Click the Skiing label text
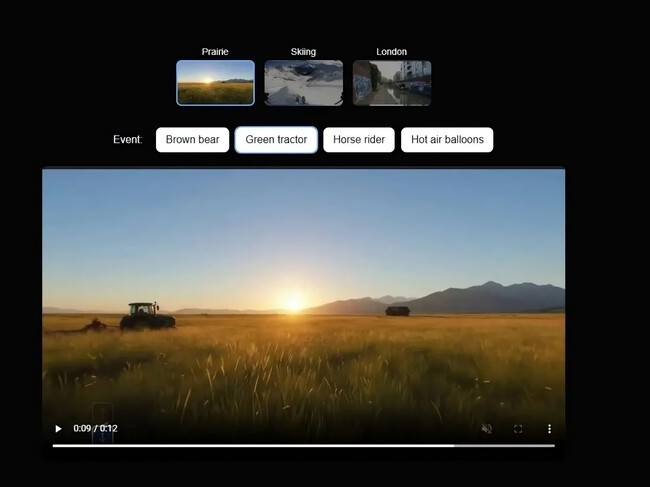The width and height of the screenshot is (650, 487). point(303,52)
